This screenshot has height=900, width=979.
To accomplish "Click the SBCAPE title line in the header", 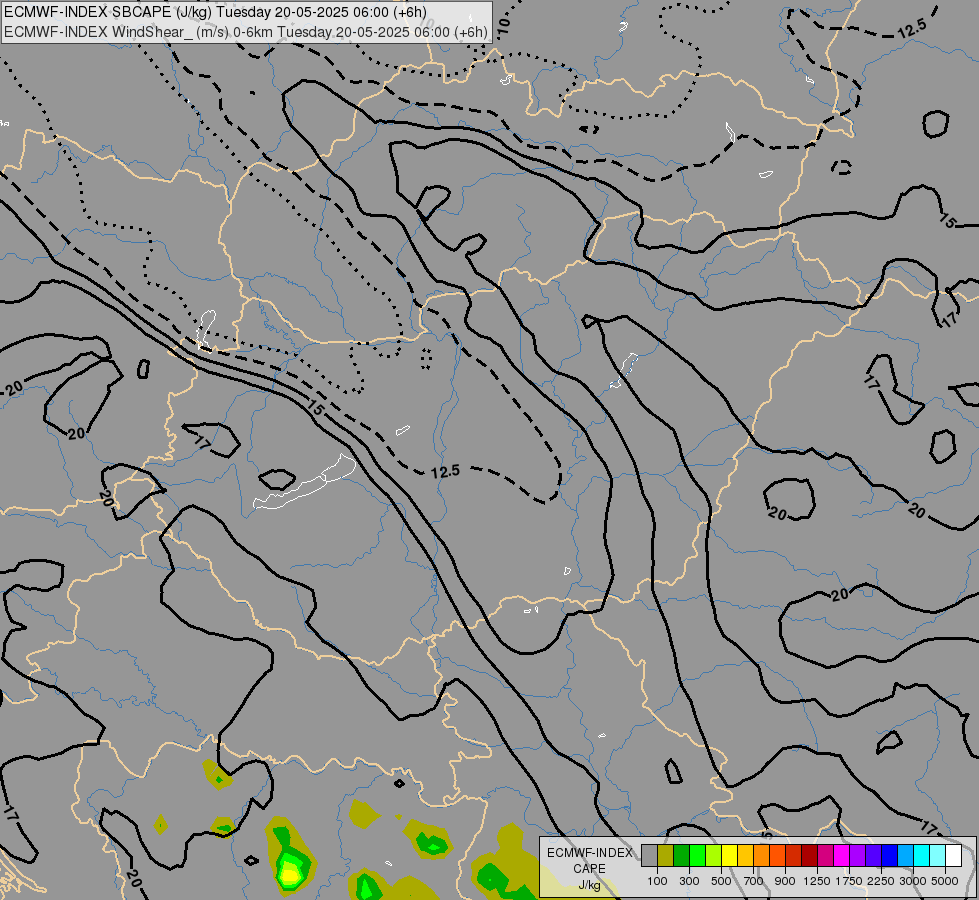I will click(215, 12).
